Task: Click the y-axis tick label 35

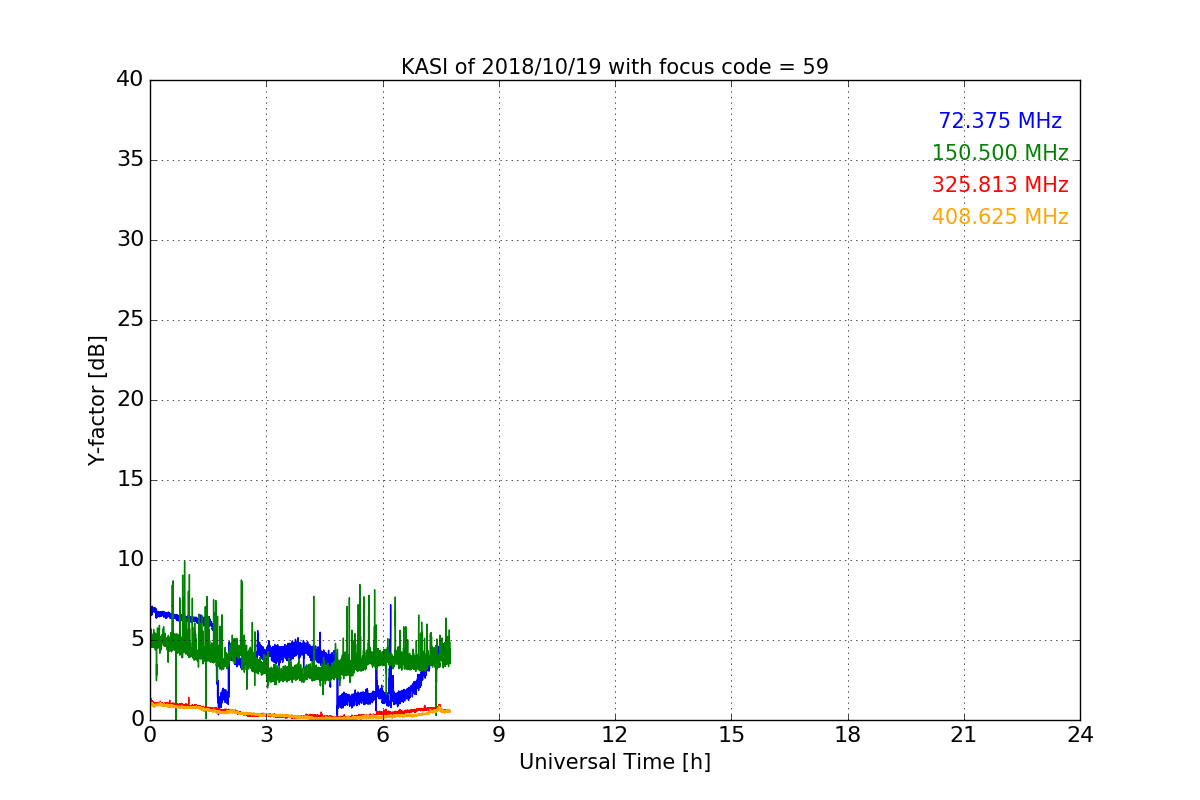Action: tap(130, 159)
